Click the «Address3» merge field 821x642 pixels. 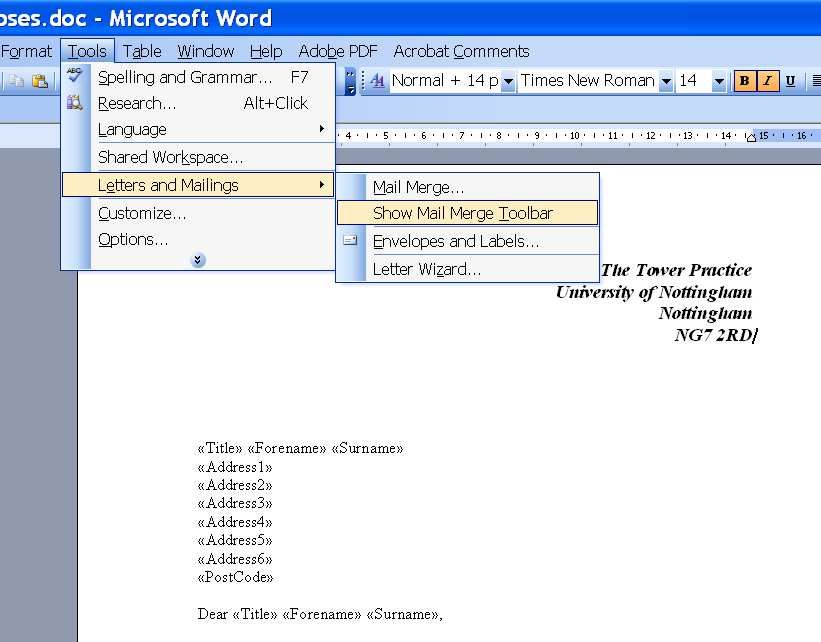235,503
